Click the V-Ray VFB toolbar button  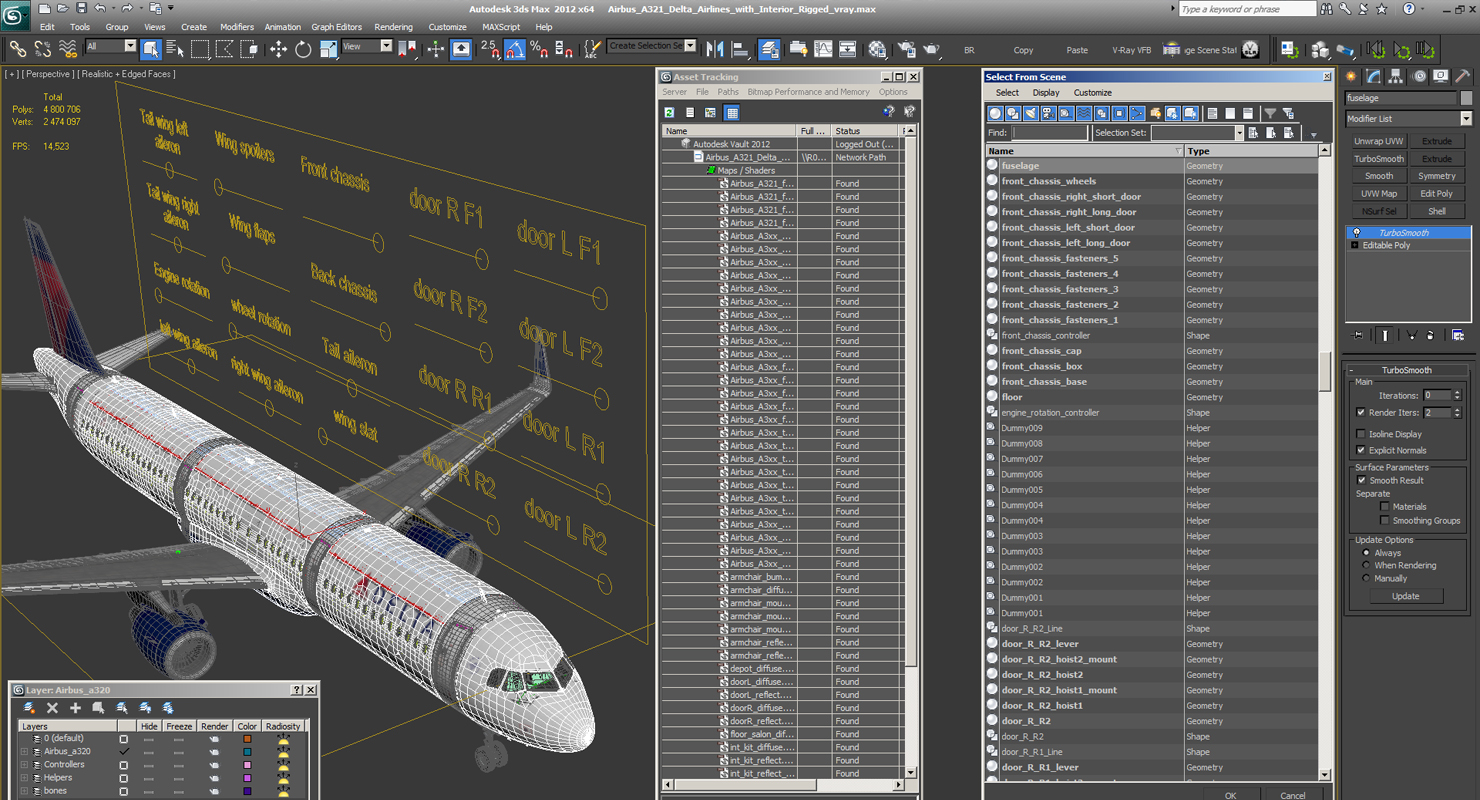1131,49
